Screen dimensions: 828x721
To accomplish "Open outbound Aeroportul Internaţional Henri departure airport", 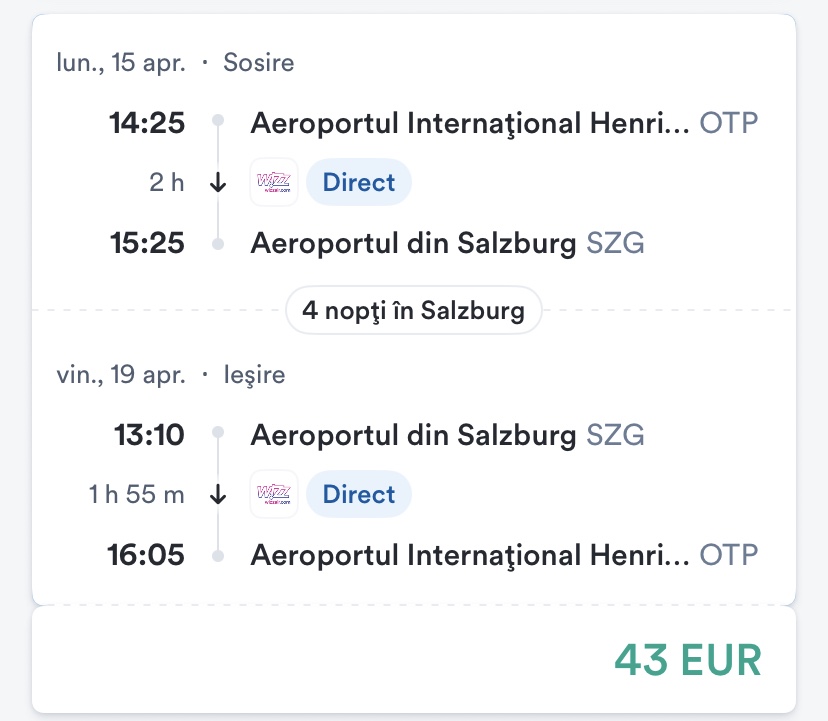I will (x=469, y=124).
